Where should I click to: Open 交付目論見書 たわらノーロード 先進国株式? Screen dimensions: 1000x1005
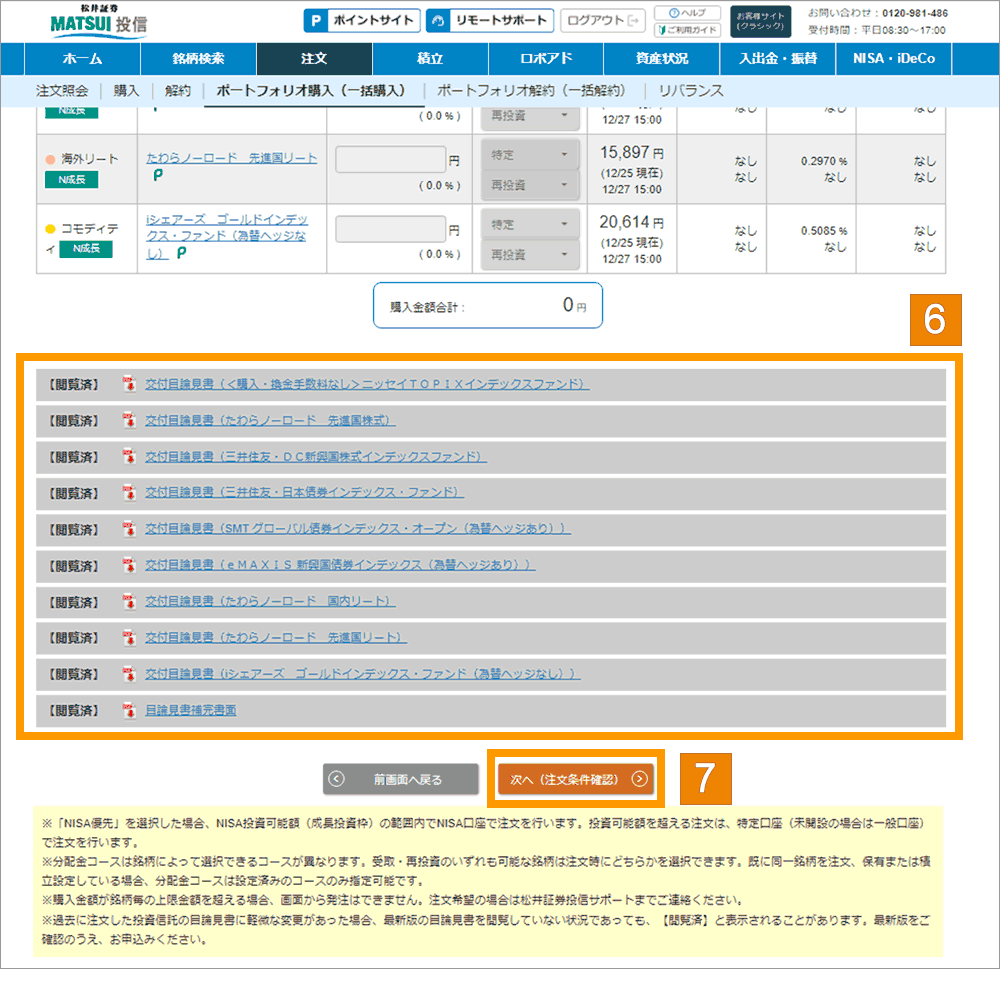[x=271, y=420]
